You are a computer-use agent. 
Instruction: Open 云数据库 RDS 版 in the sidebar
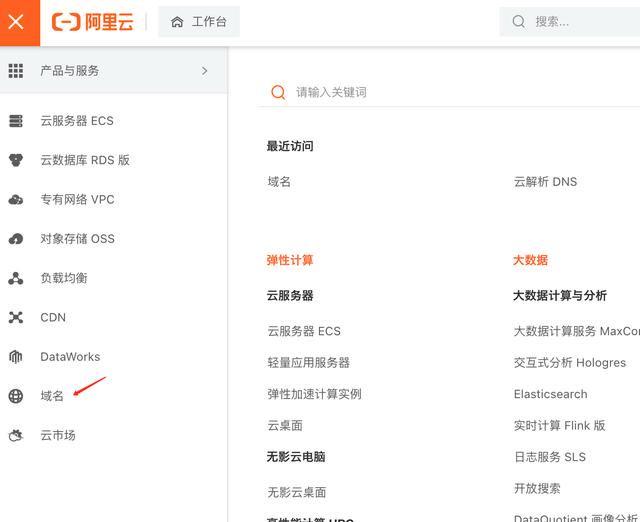85,160
